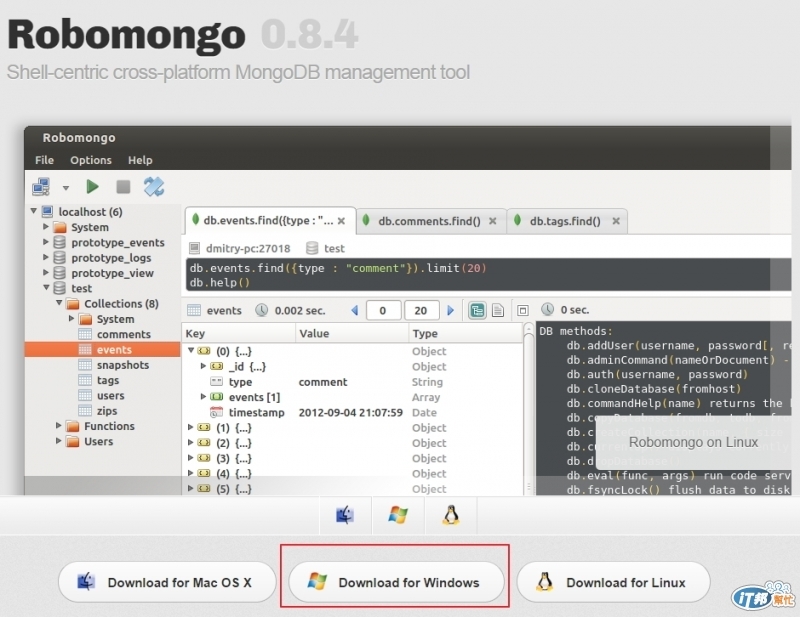Collapse the (0) {...} document row

click(191, 350)
